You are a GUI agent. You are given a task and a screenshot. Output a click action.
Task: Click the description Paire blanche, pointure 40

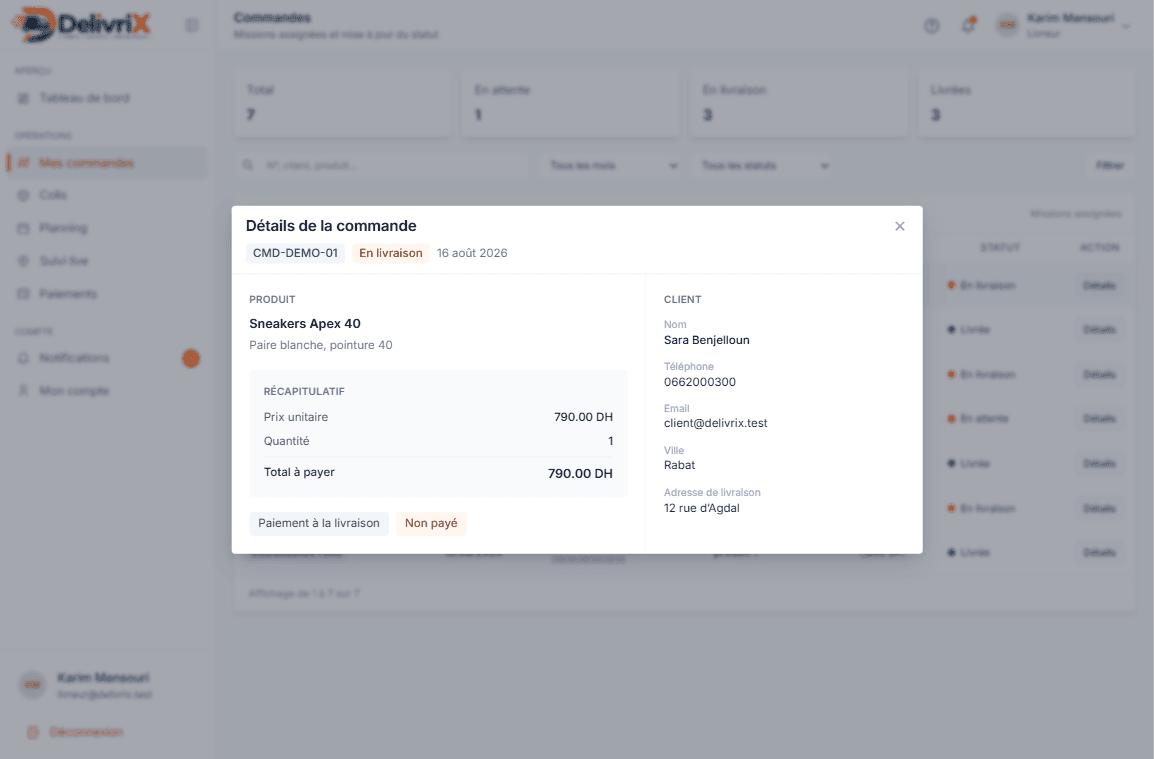(321, 345)
